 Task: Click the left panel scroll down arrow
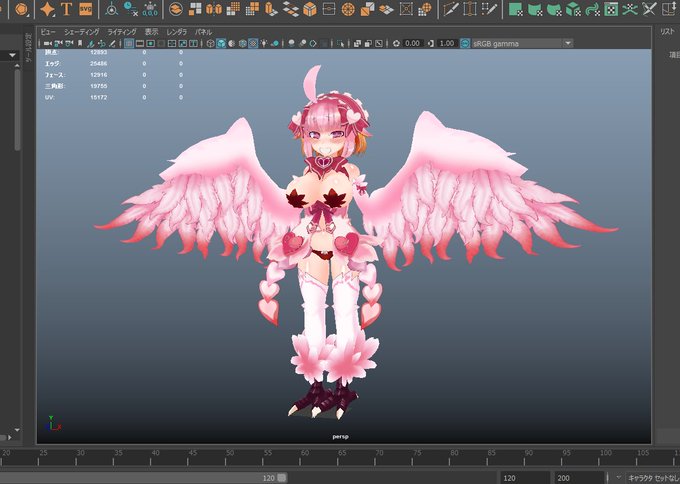[x=17, y=430]
